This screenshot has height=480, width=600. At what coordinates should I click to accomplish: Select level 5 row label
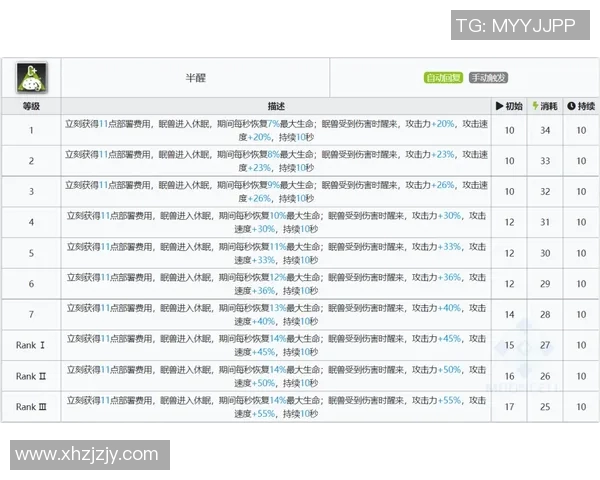pos(31,253)
